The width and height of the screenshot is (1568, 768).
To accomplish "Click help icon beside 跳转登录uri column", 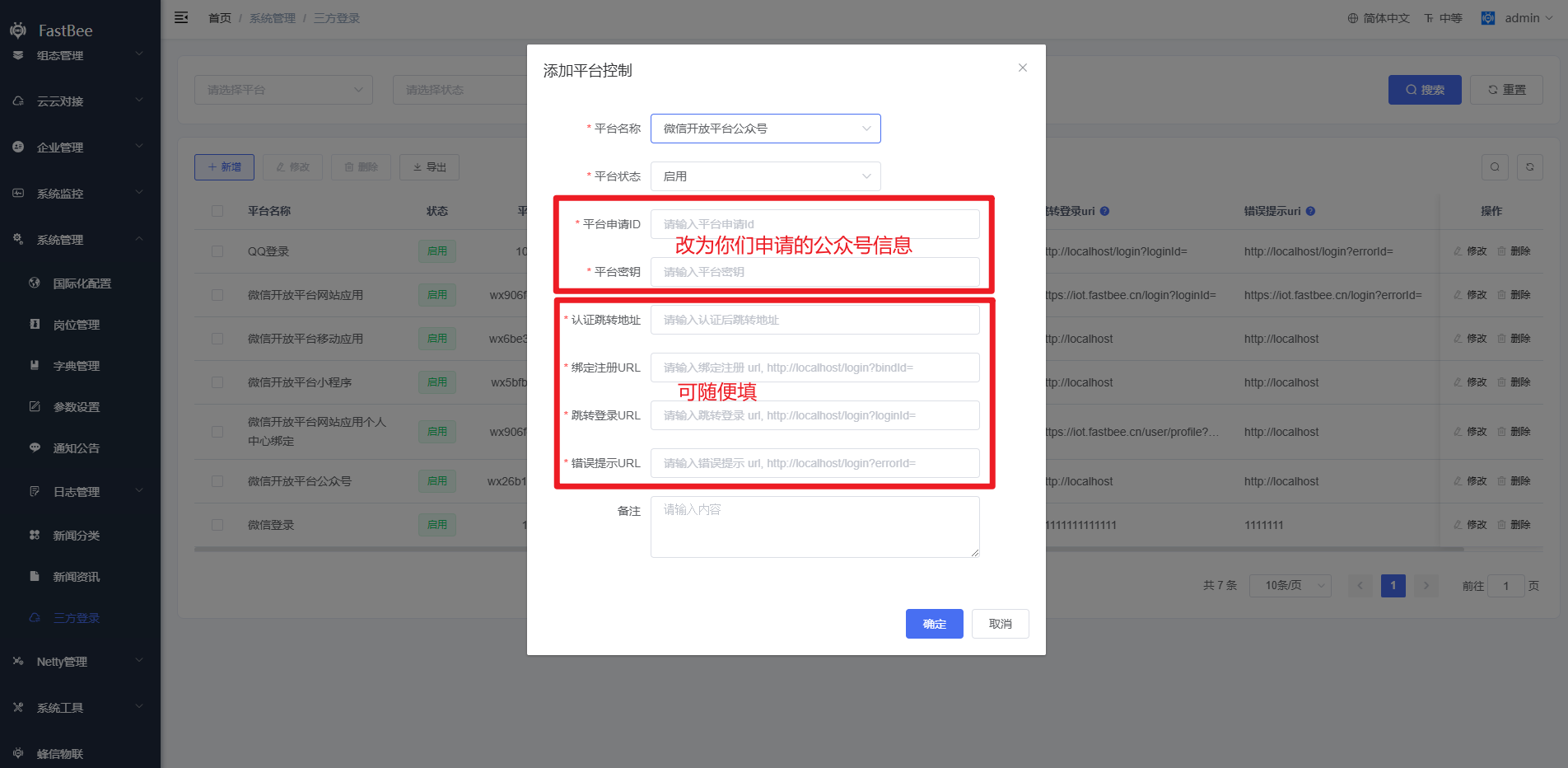I will (x=1104, y=211).
